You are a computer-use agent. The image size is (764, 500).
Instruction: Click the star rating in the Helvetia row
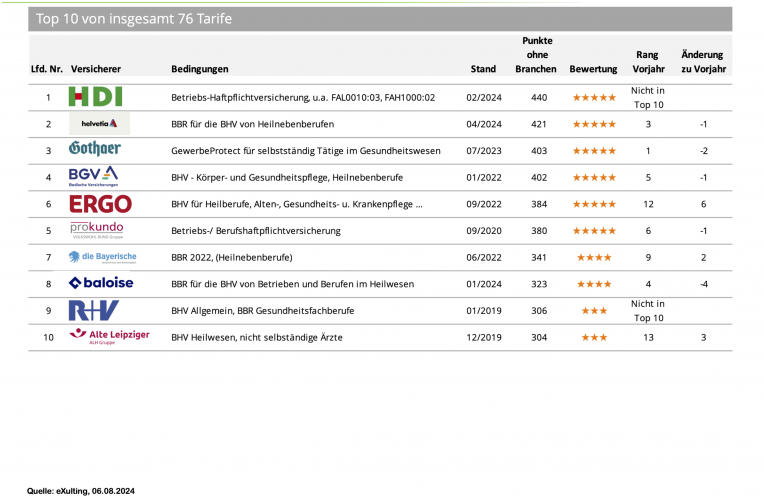594,124
